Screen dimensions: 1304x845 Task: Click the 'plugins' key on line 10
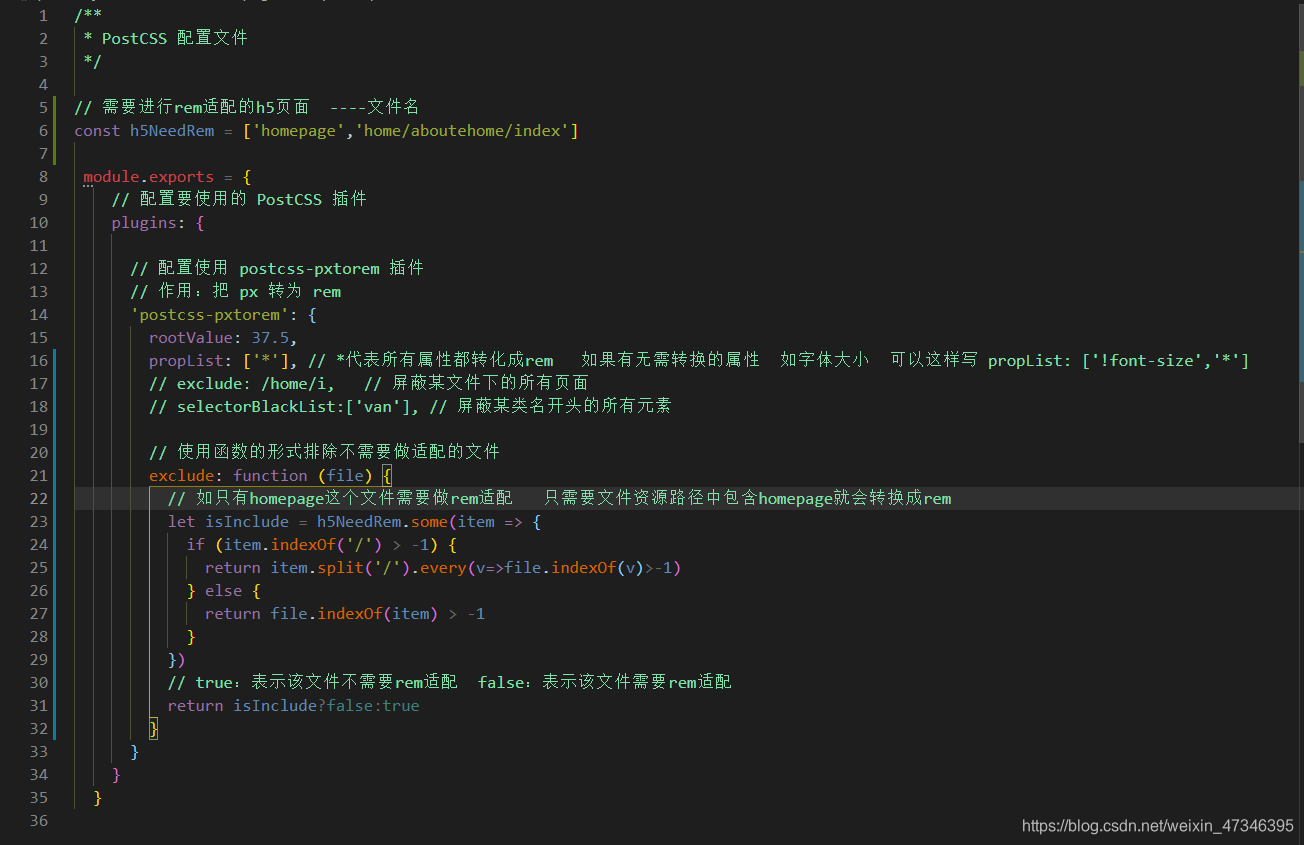144,223
